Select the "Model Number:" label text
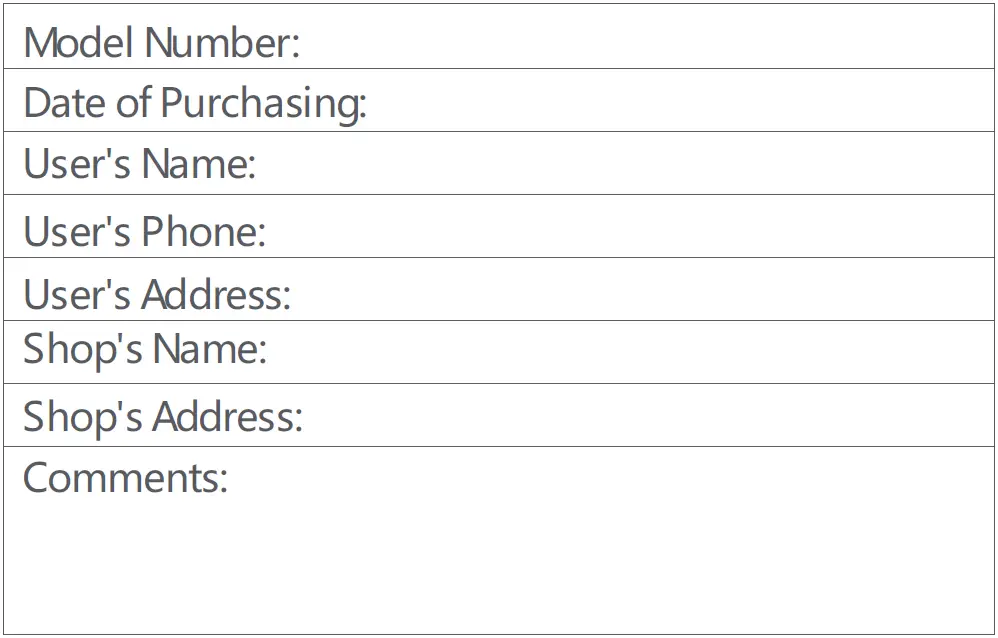The image size is (998, 638). tap(161, 43)
